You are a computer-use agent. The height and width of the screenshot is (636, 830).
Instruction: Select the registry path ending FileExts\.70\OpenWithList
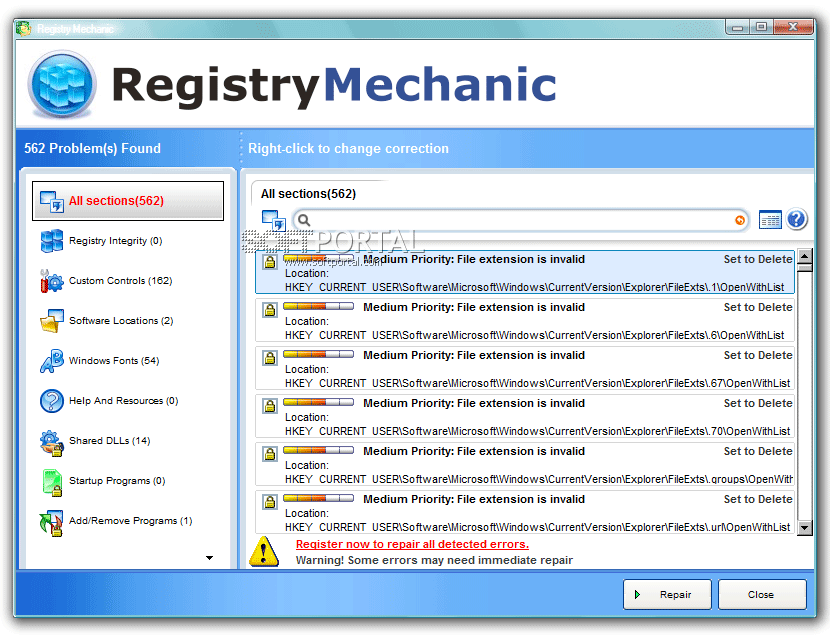(537, 431)
